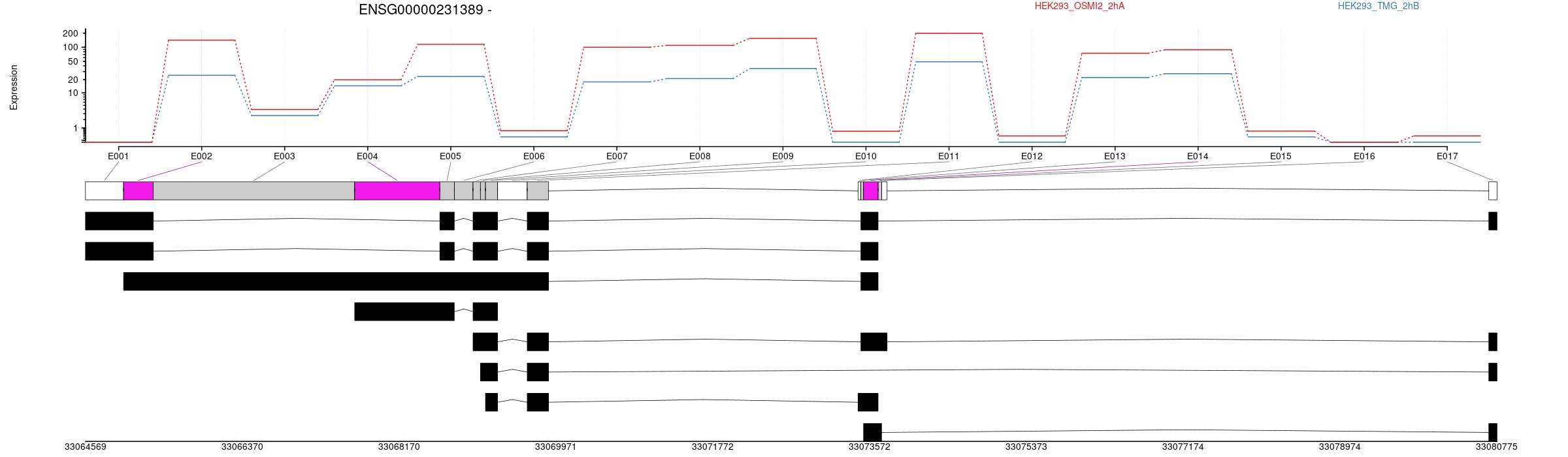
Task: Click exon label E008
Action: (x=700, y=156)
